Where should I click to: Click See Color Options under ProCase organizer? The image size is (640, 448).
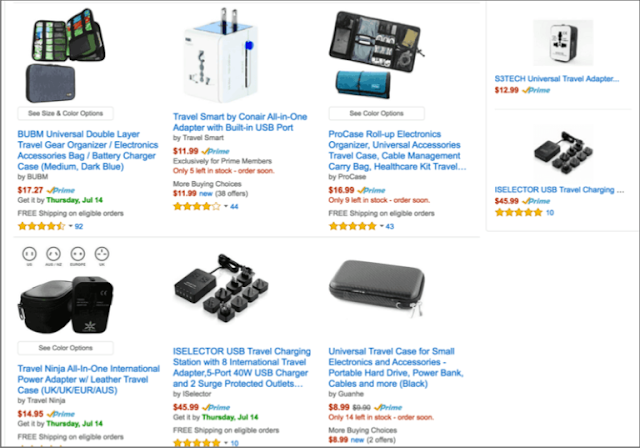click(x=376, y=113)
